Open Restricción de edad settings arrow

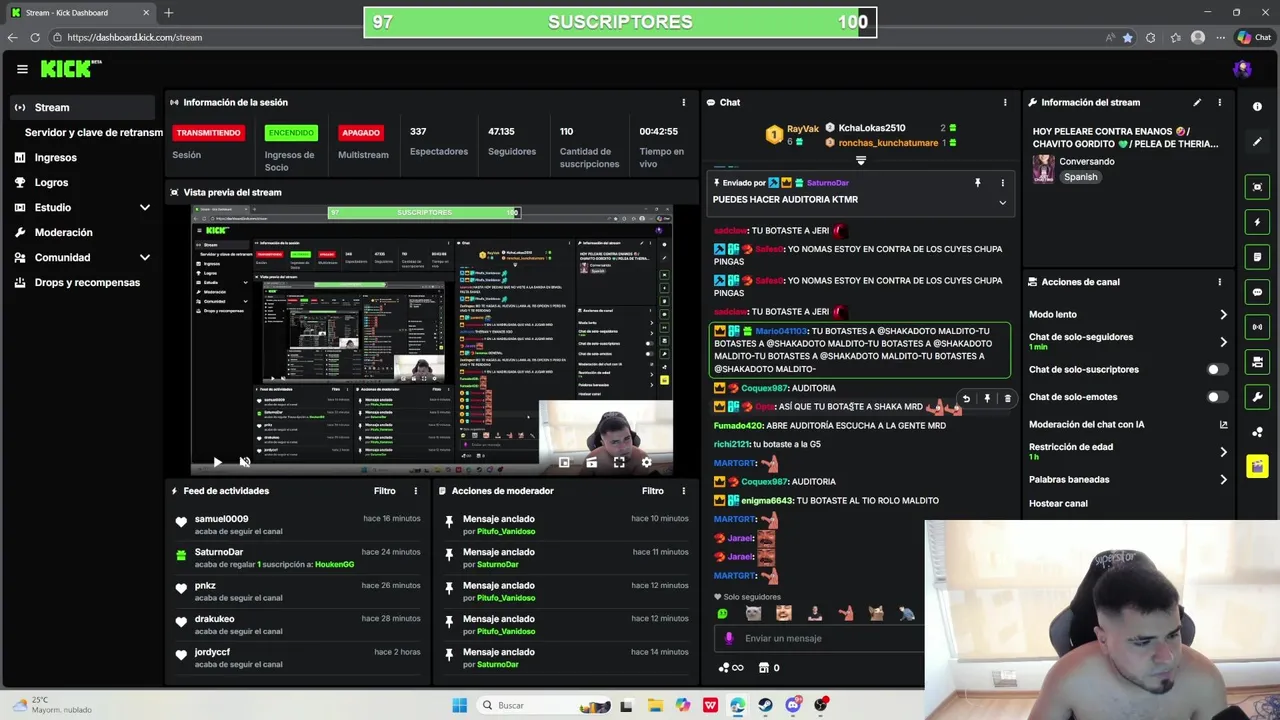(1223, 452)
